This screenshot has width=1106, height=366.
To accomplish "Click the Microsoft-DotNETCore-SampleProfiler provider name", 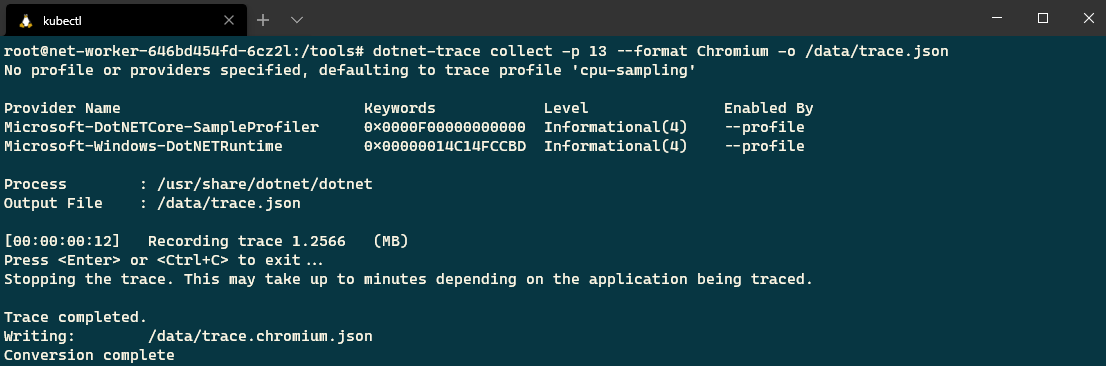I will tap(161, 128).
